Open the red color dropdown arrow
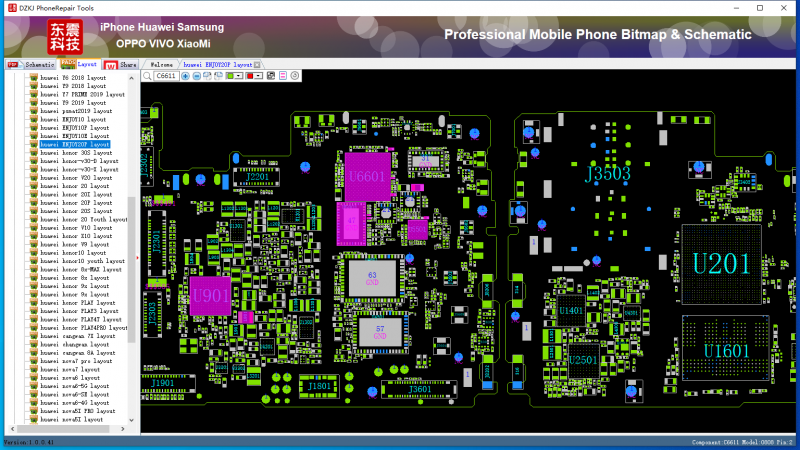 click(x=258, y=76)
